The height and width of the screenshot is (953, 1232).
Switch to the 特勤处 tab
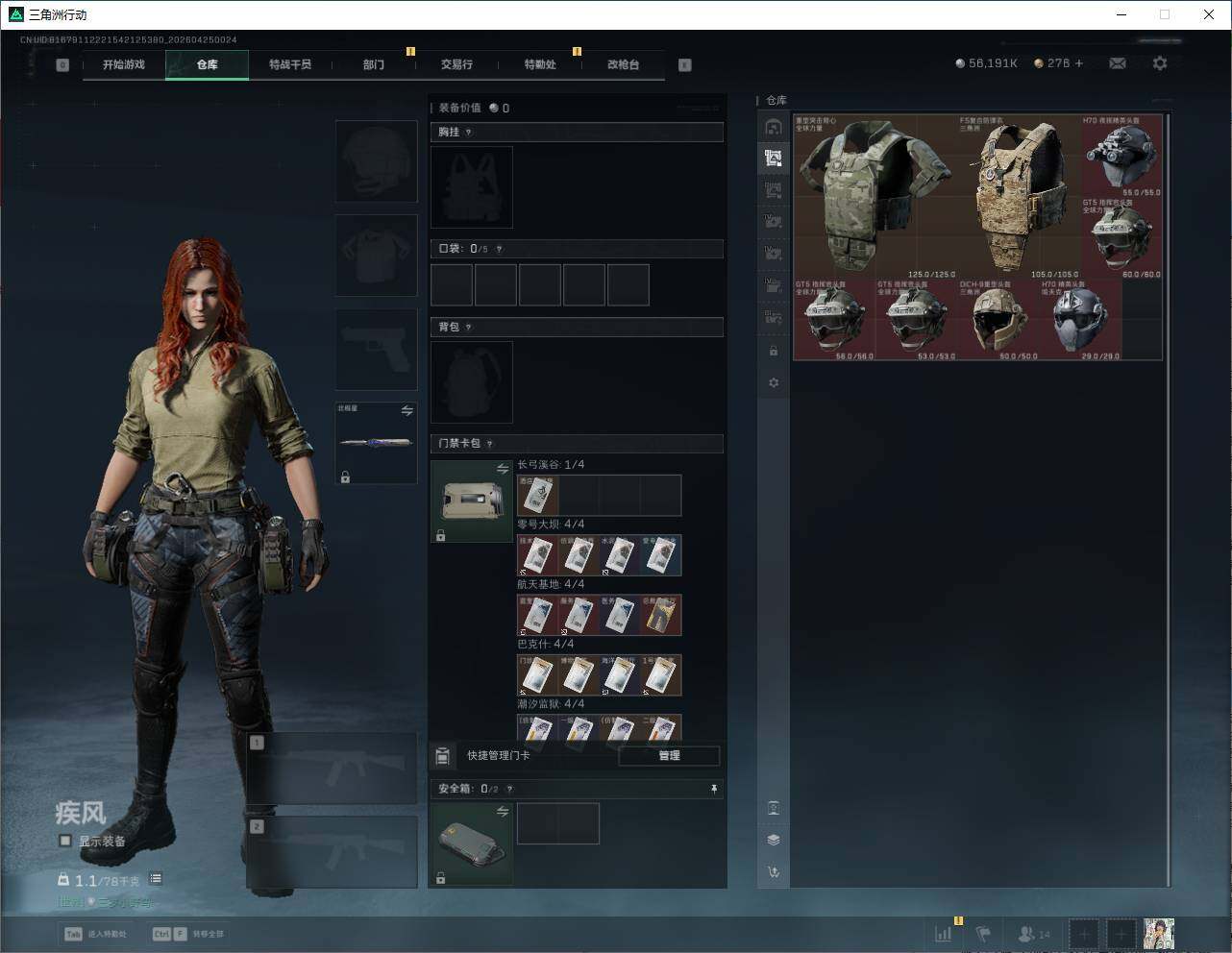click(540, 64)
